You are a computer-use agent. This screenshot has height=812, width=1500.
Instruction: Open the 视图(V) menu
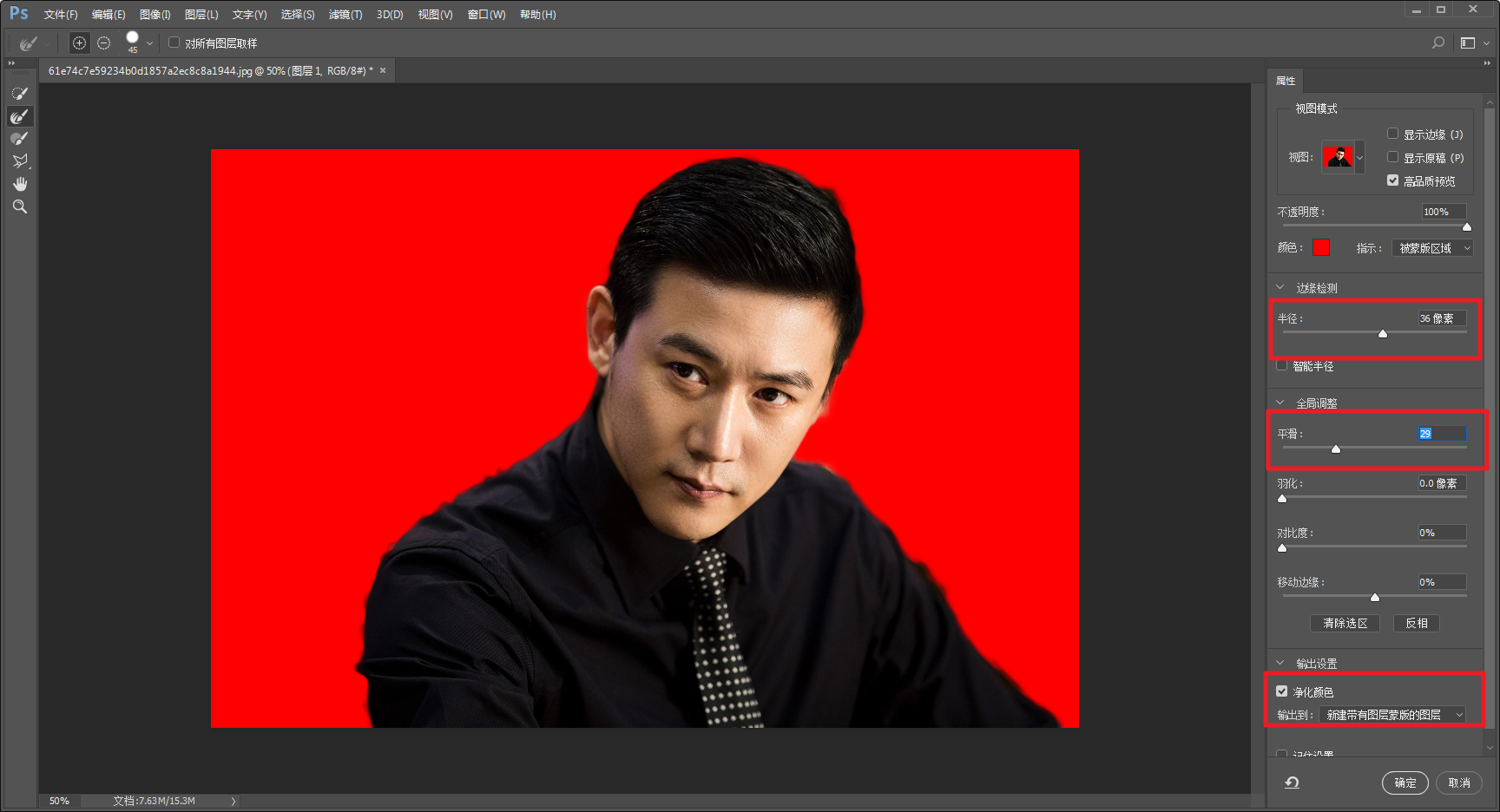pos(436,15)
